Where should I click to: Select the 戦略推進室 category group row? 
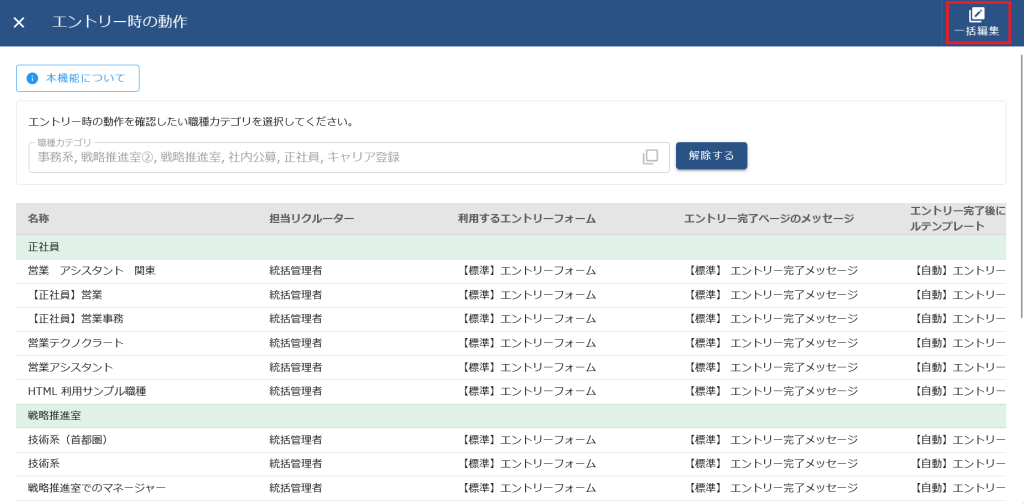(56, 416)
